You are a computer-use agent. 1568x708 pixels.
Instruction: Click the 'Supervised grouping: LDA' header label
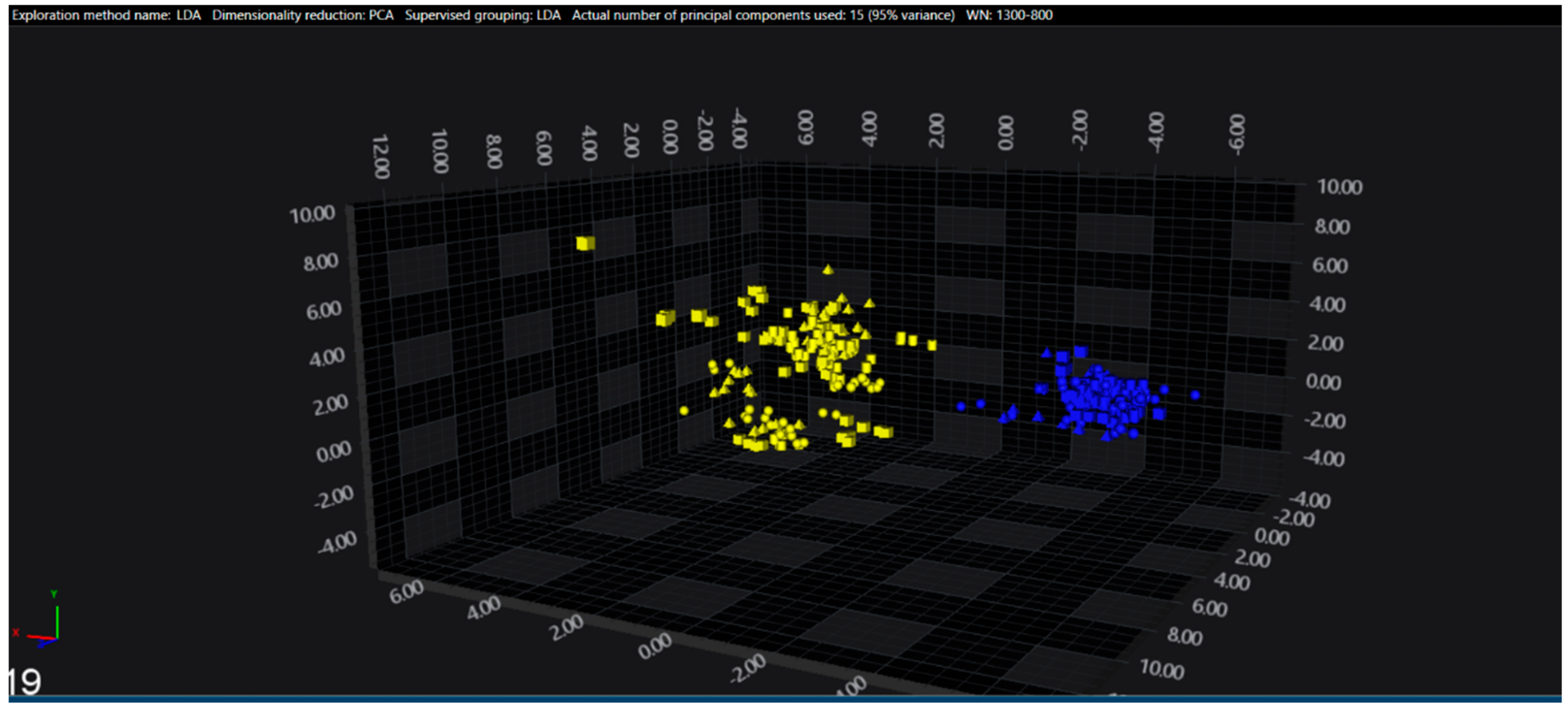pyautogui.click(x=482, y=15)
